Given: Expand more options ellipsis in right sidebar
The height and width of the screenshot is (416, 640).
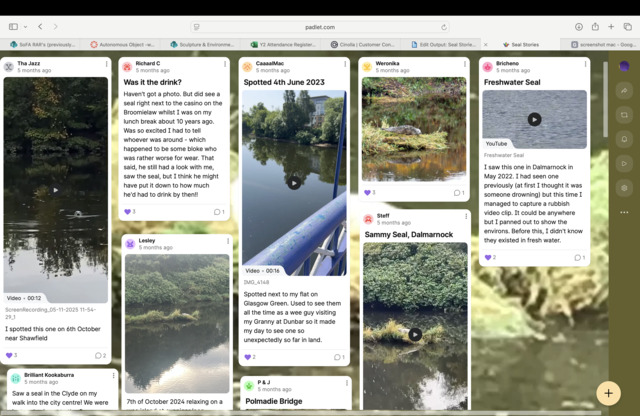Looking at the screenshot, I should click(624, 212).
